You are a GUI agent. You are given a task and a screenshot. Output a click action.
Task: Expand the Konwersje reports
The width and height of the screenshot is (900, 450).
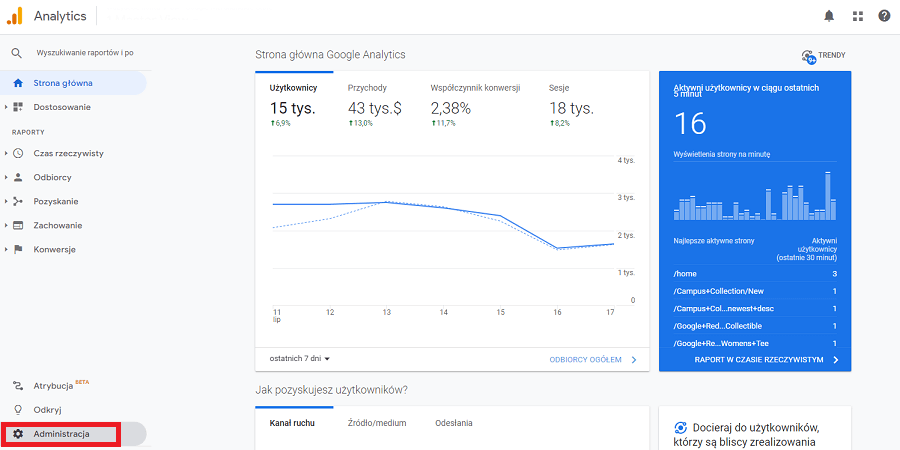tap(6, 250)
